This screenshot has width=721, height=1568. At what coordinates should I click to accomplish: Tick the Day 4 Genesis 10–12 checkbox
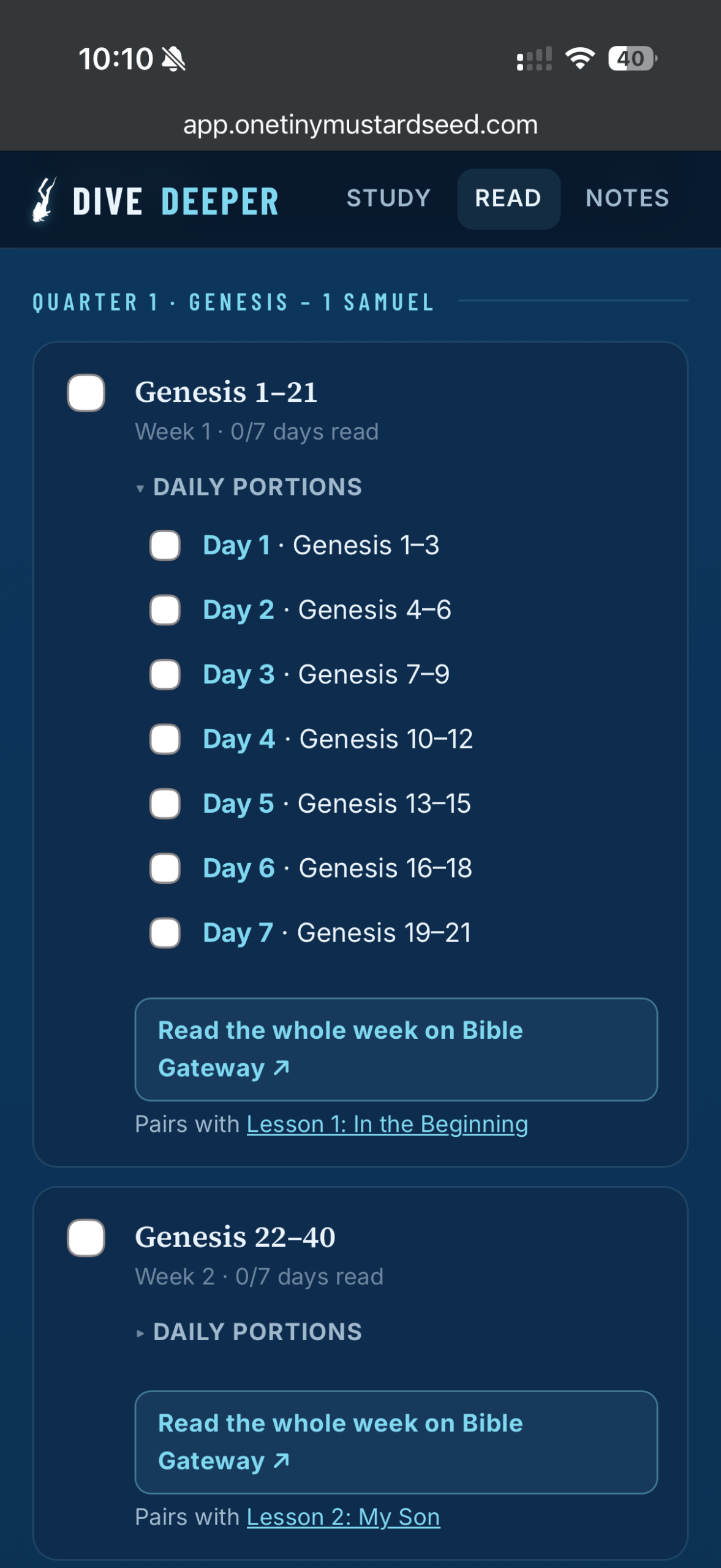click(x=165, y=739)
